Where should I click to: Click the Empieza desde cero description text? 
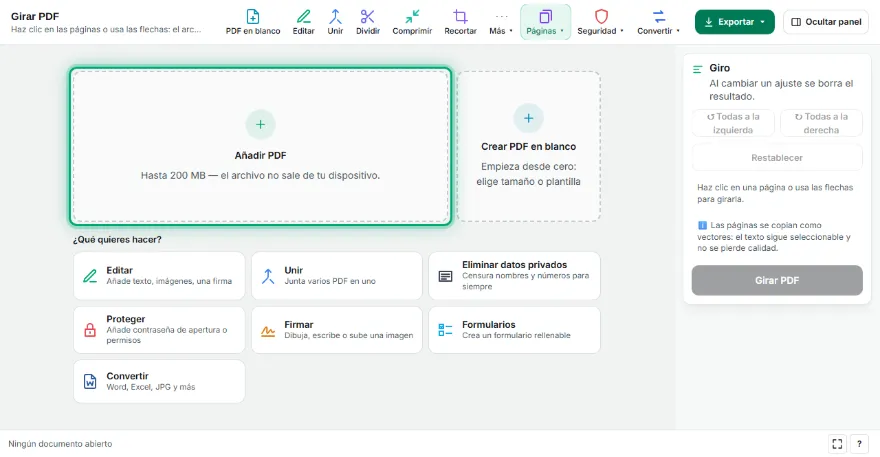pyautogui.click(x=528, y=174)
